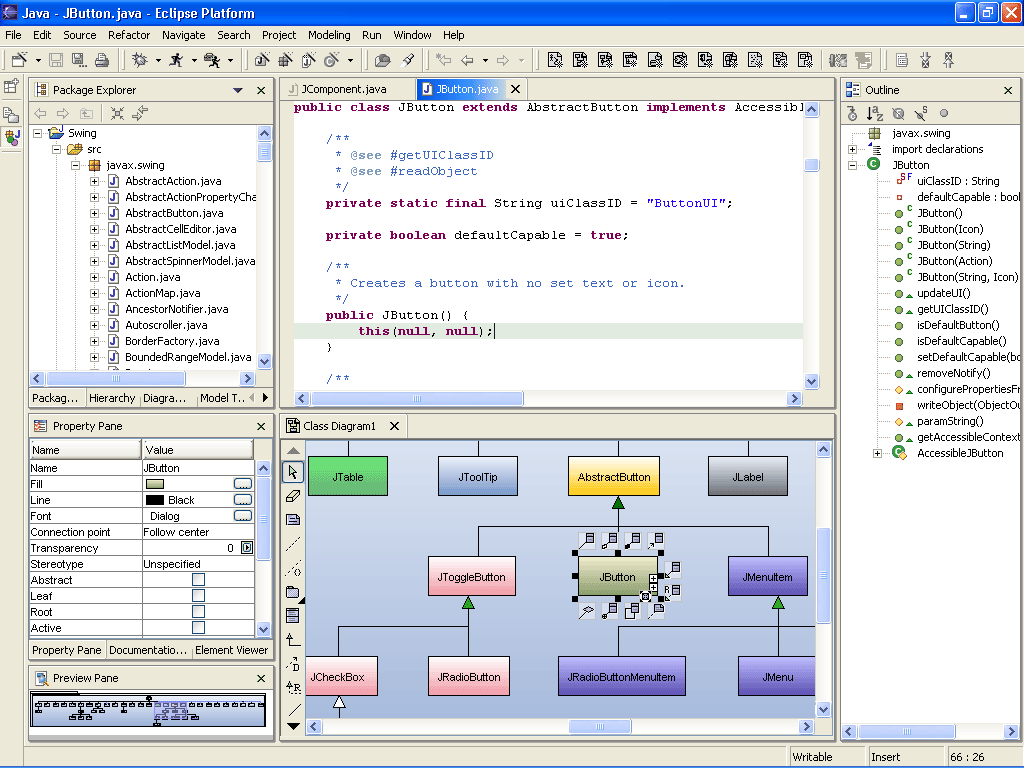
Task: Open the Transparency slider button
Action: (247, 548)
